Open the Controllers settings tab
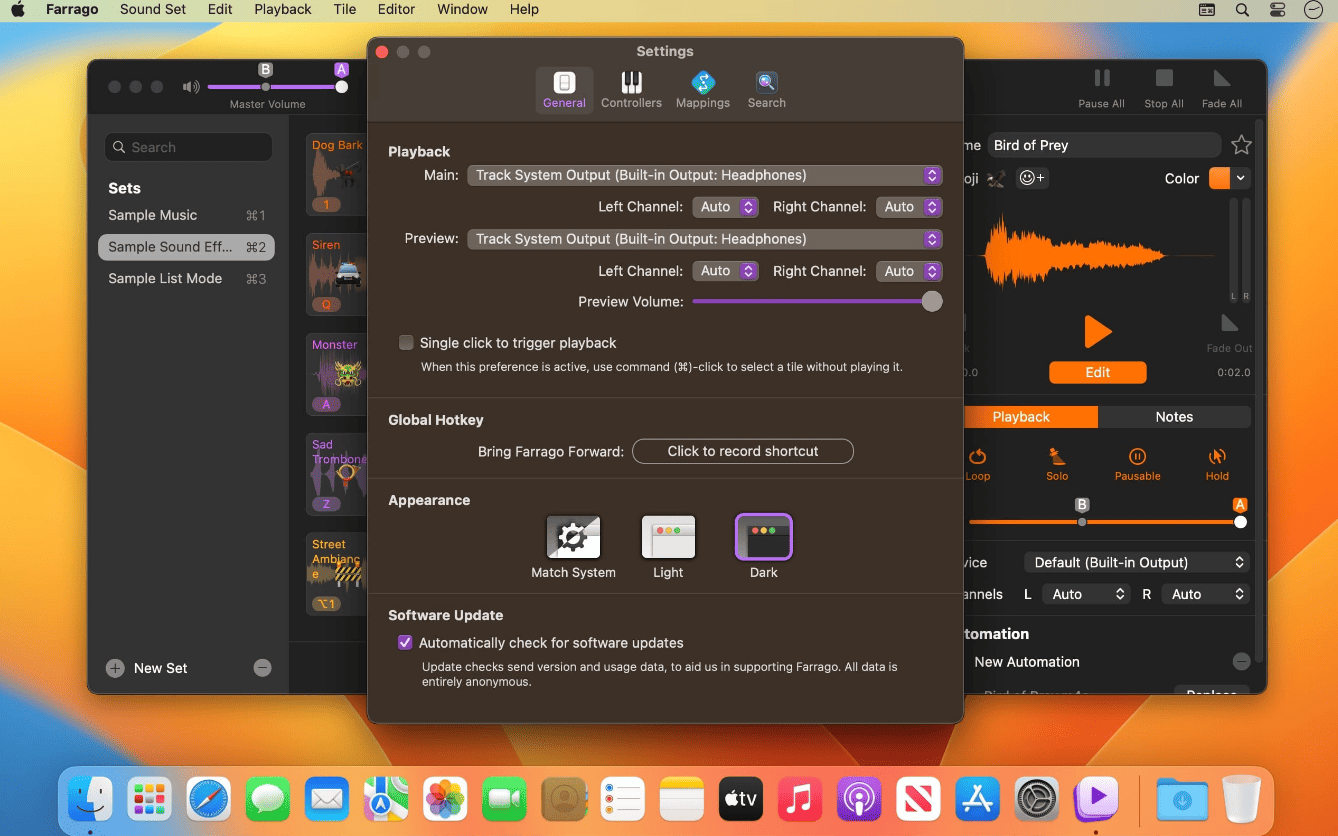1338x836 pixels. point(631,90)
